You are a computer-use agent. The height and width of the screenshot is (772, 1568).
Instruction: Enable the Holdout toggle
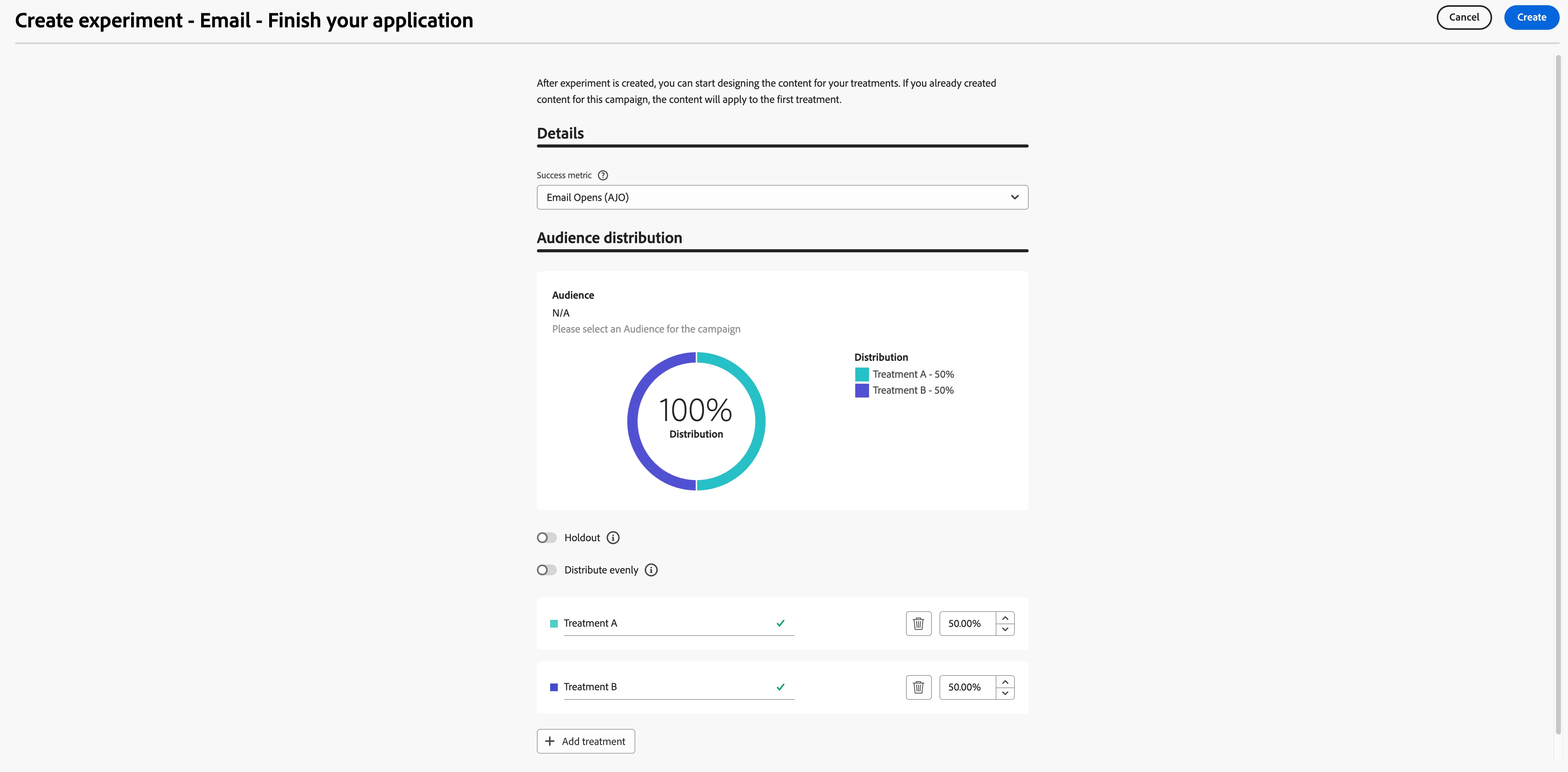(x=547, y=538)
